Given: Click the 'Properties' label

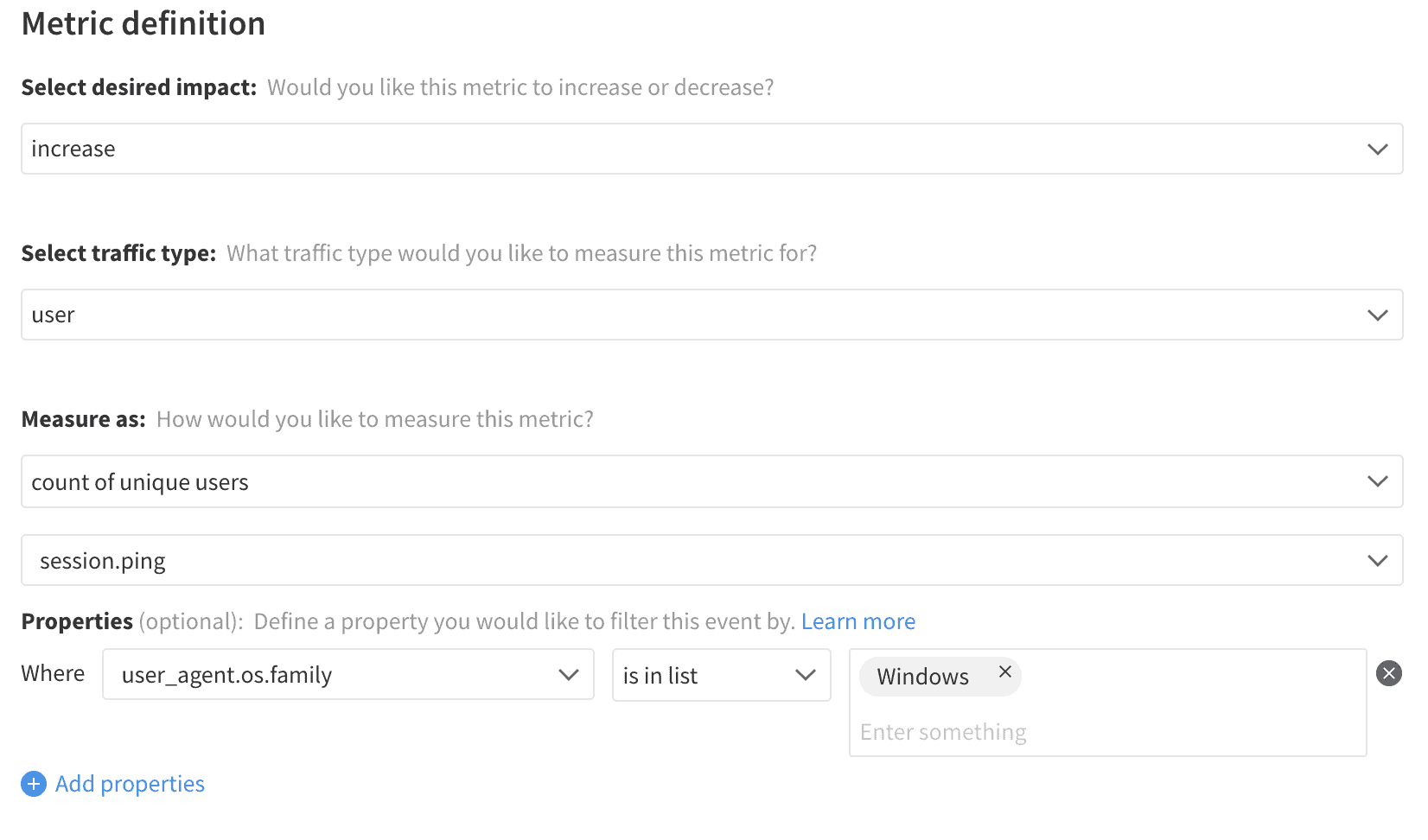Looking at the screenshot, I should coord(77,621).
